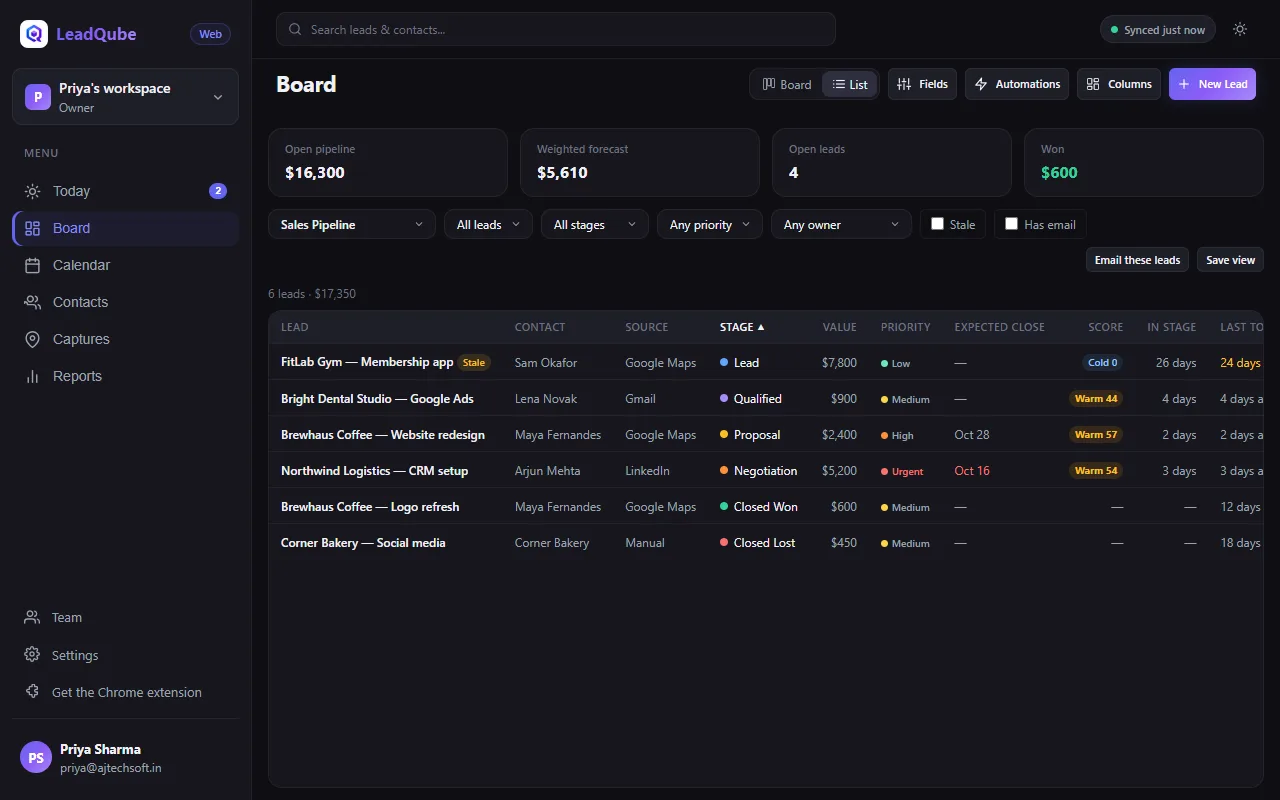Open the Columns settings button

pyautogui.click(x=1119, y=84)
